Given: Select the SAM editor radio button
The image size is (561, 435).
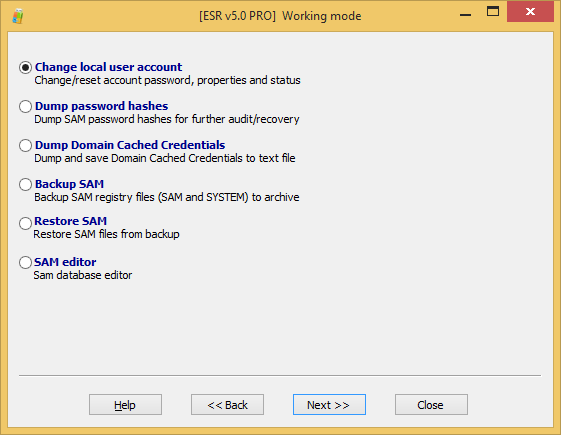Looking at the screenshot, I should point(25,262).
